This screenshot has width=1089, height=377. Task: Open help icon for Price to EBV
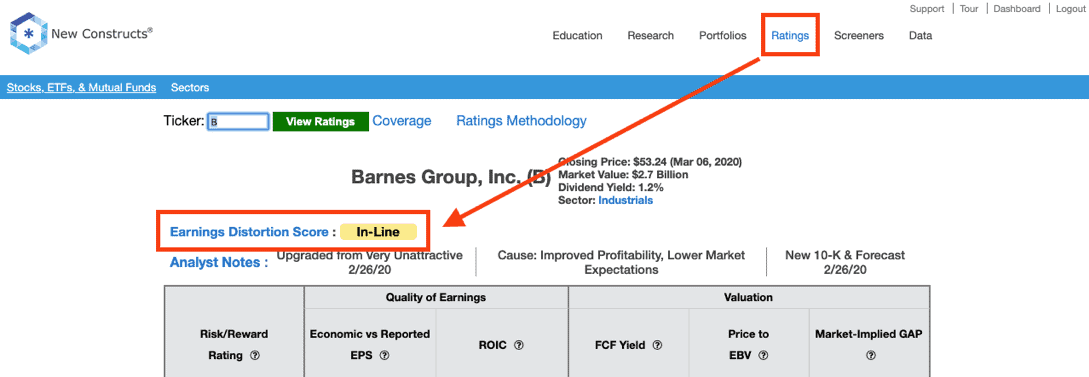pyautogui.click(x=763, y=355)
